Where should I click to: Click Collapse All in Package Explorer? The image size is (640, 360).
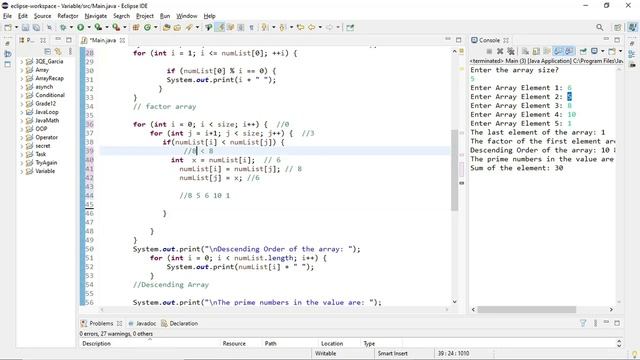click(x=47, y=51)
